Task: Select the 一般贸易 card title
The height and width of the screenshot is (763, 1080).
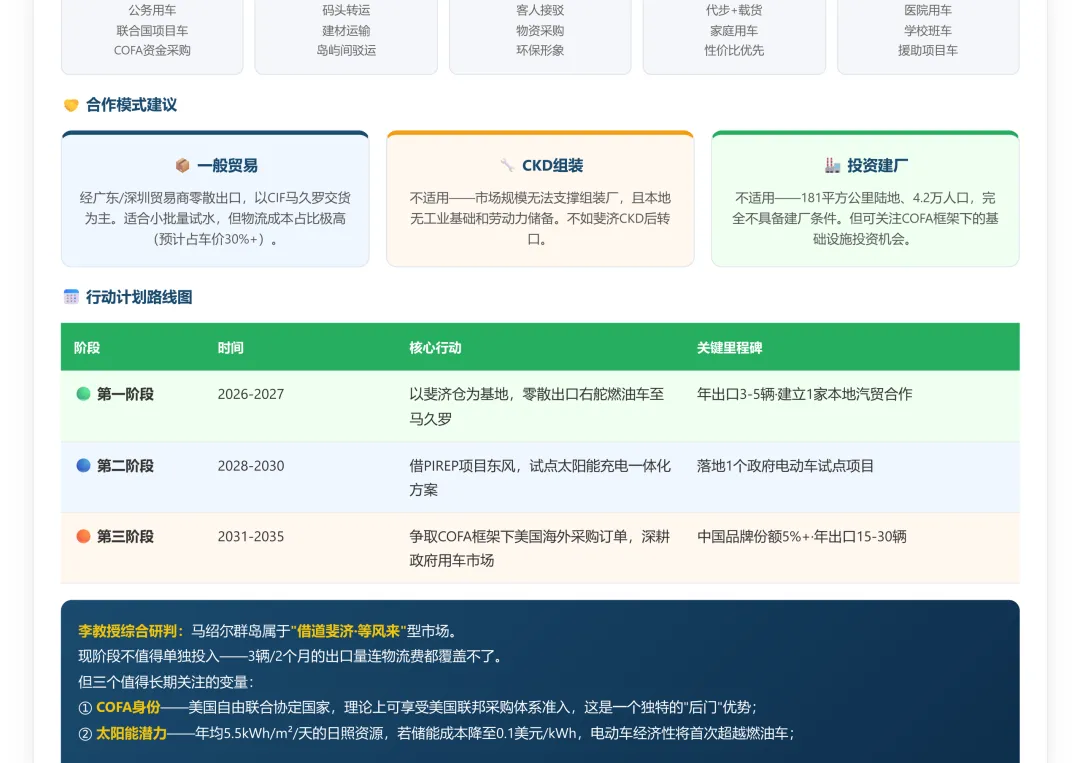Action: pos(227,165)
